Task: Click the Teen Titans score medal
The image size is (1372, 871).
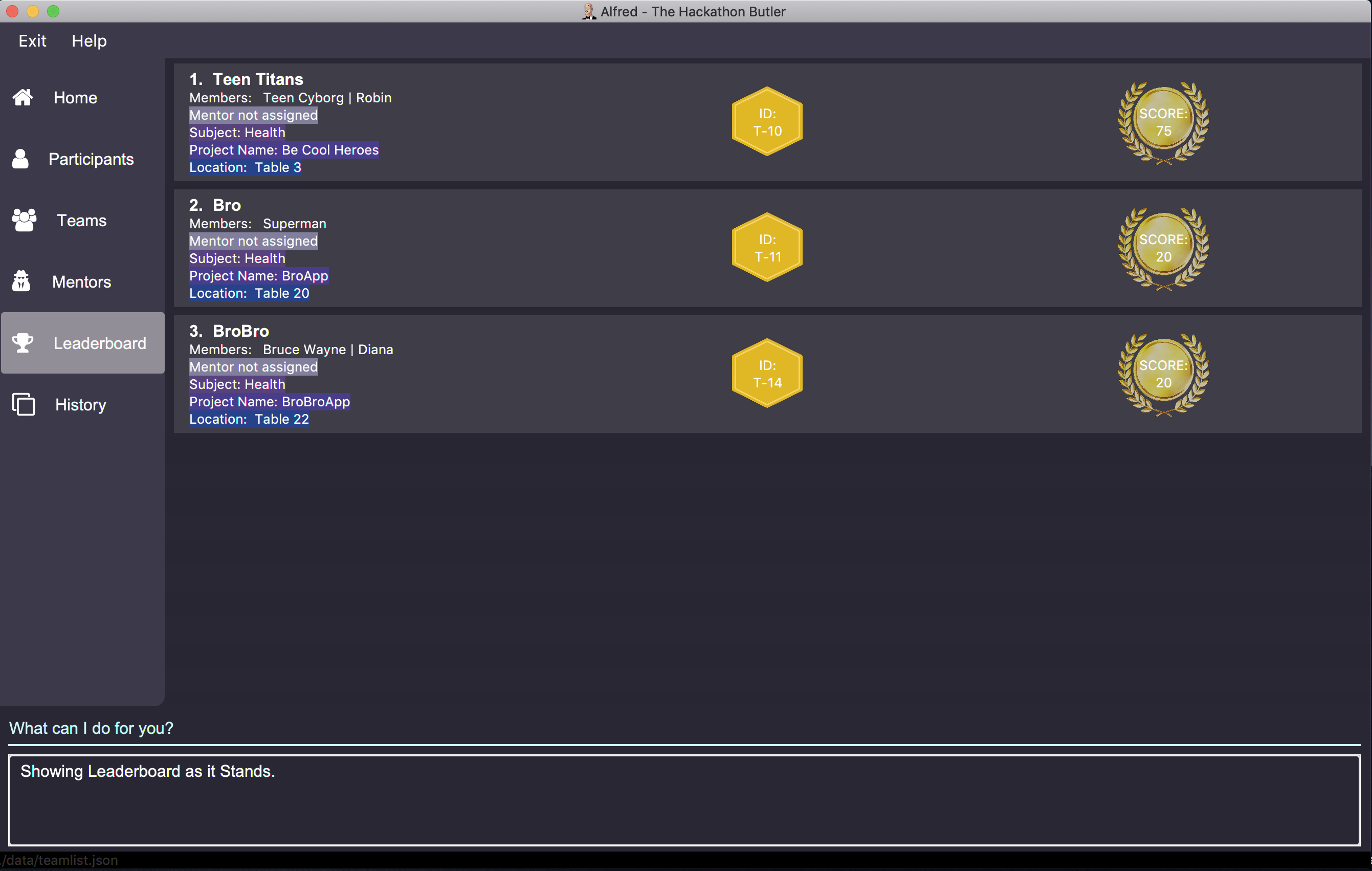Action: [1163, 122]
